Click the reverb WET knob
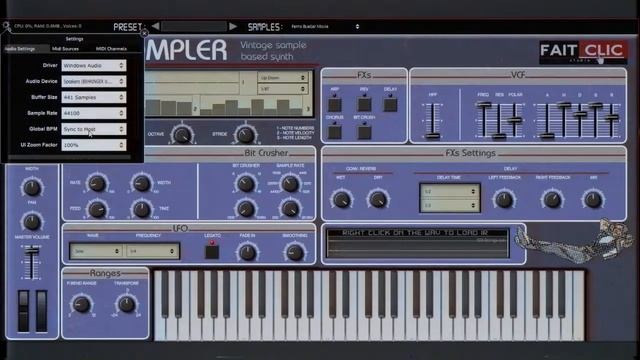This screenshot has width=640, height=360. tap(341, 200)
